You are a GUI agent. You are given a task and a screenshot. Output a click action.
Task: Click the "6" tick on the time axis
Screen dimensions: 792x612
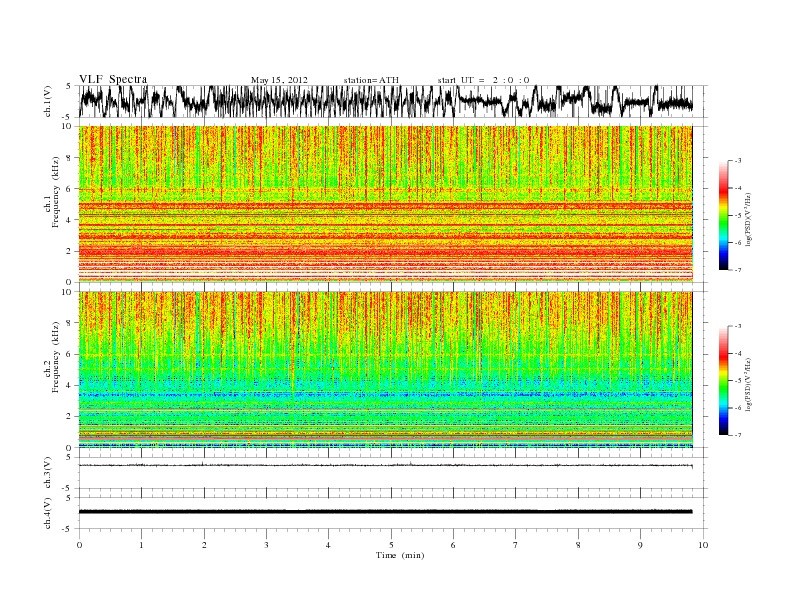[x=453, y=545]
